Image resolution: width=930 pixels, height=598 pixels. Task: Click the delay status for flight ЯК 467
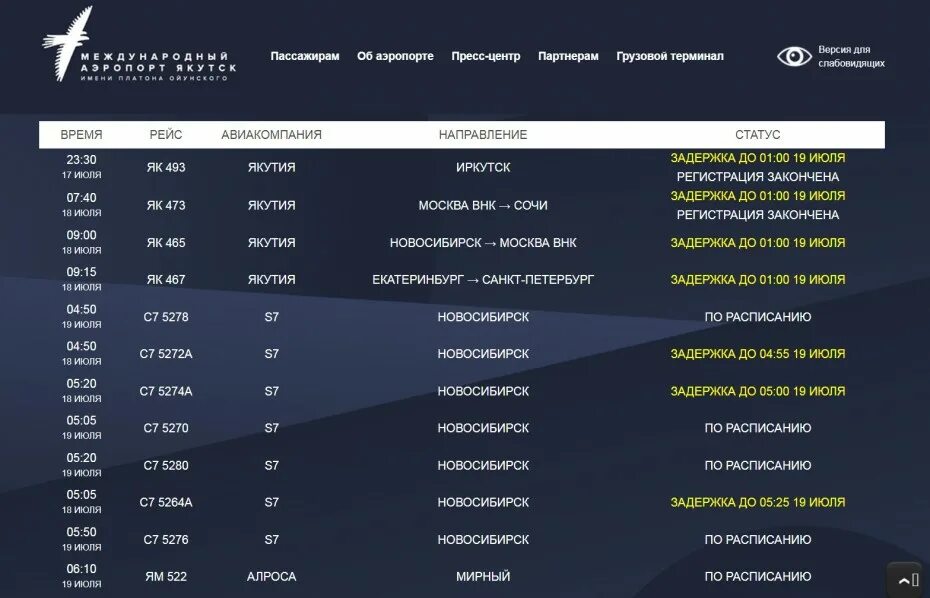[x=757, y=279]
